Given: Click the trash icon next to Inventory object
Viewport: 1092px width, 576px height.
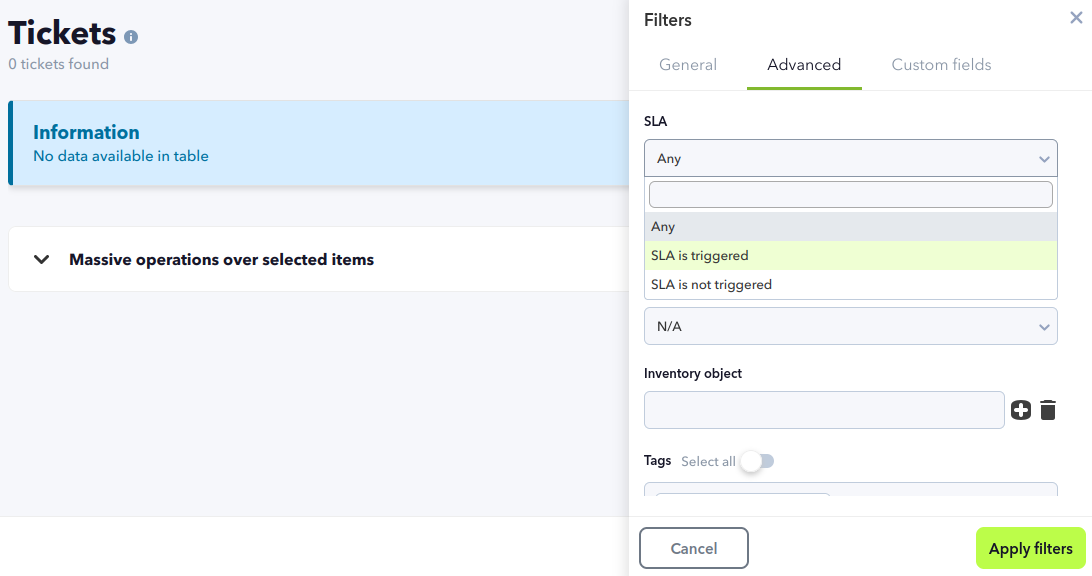Looking at the screenshot, I should pyautogui.click(x=1048, y=410).
